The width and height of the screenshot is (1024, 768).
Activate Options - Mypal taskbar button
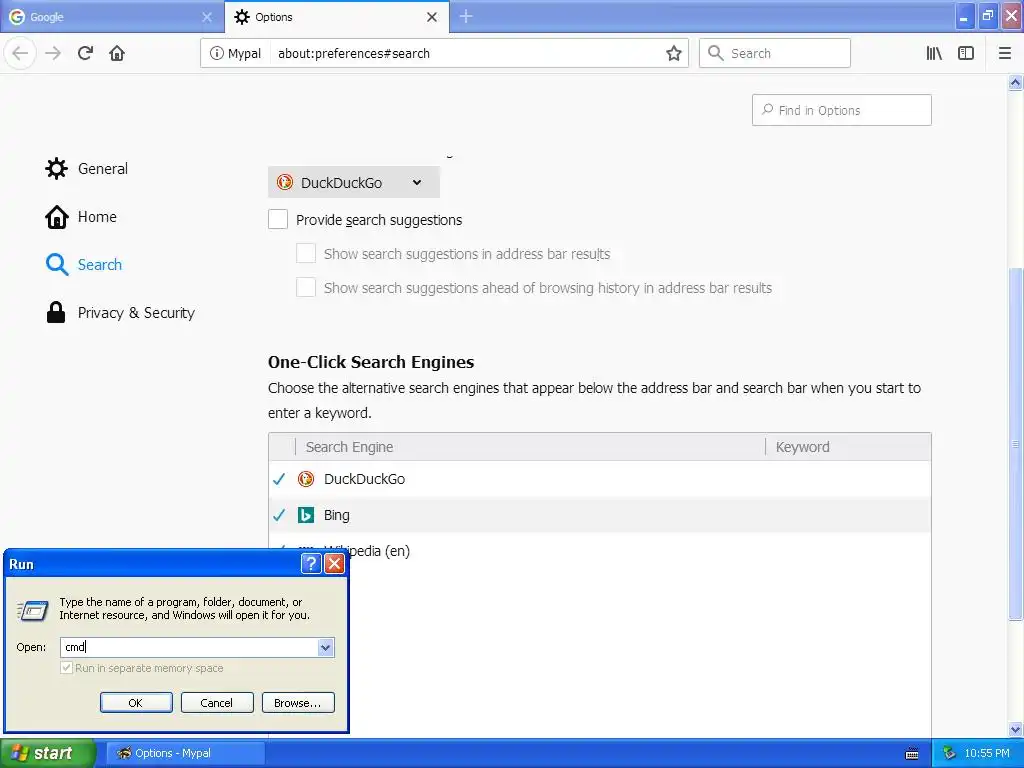pos(185,753)
